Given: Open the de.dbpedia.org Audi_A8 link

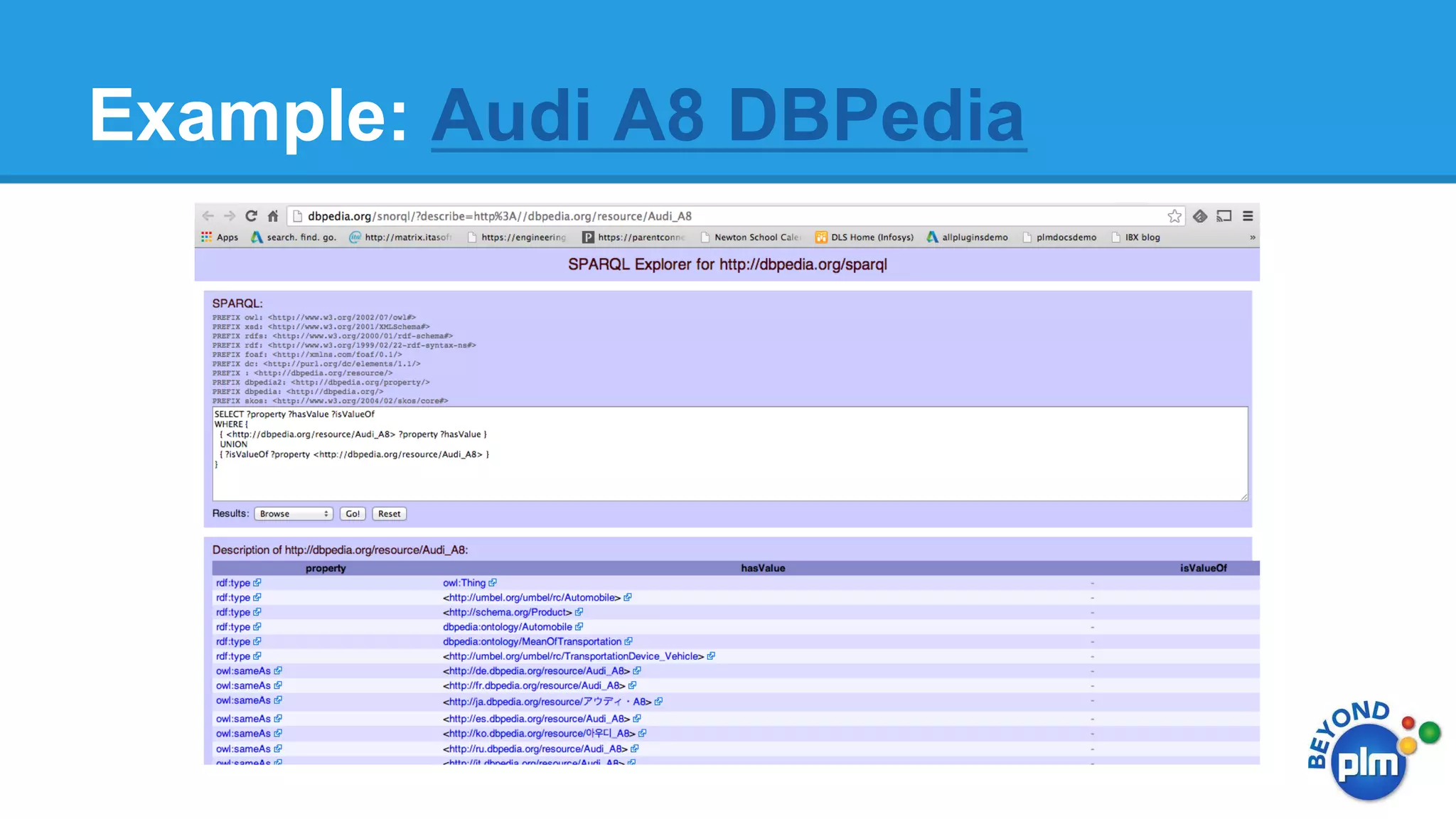Looking at the screenshot, I should [x=537, y=671].
